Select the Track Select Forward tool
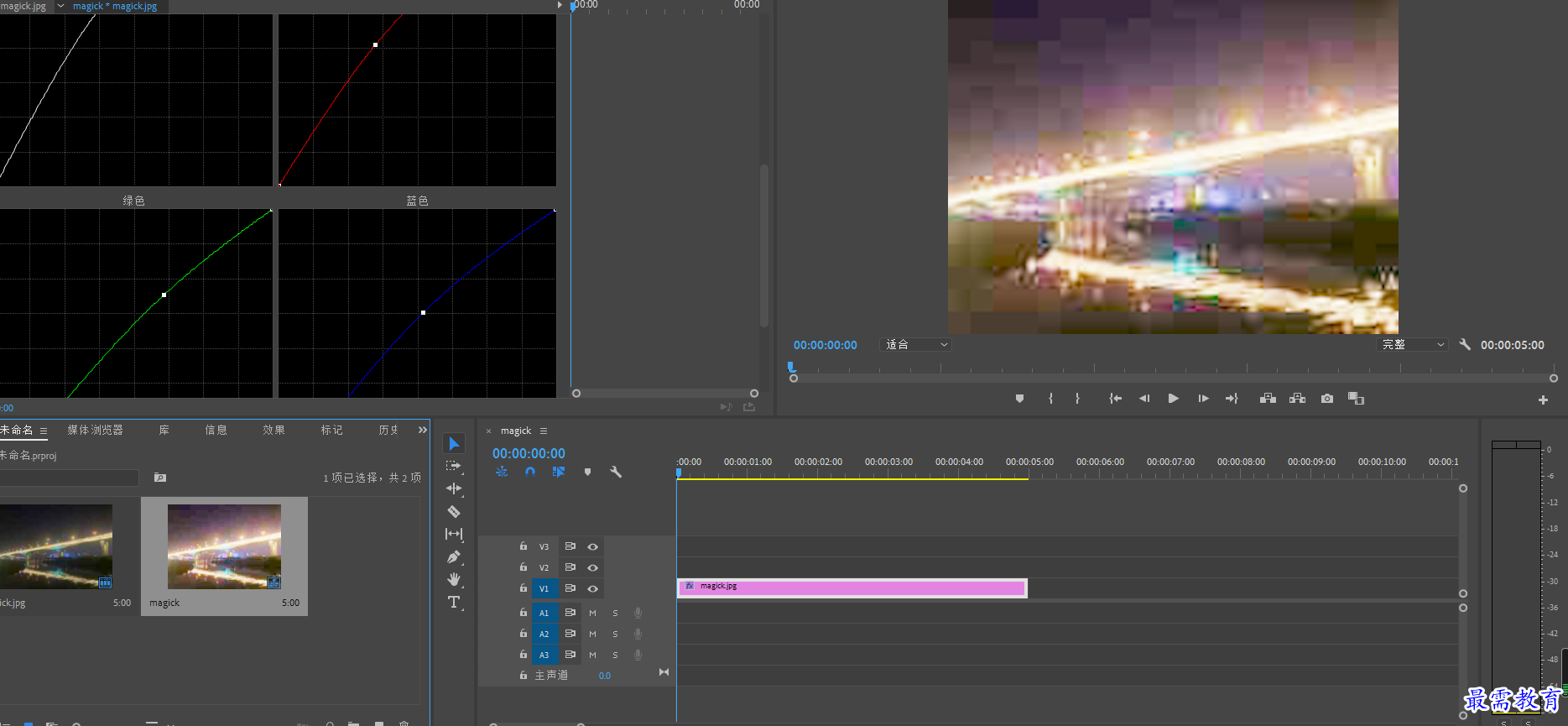The image size is (1568, 726). click(x=454, y=466)
